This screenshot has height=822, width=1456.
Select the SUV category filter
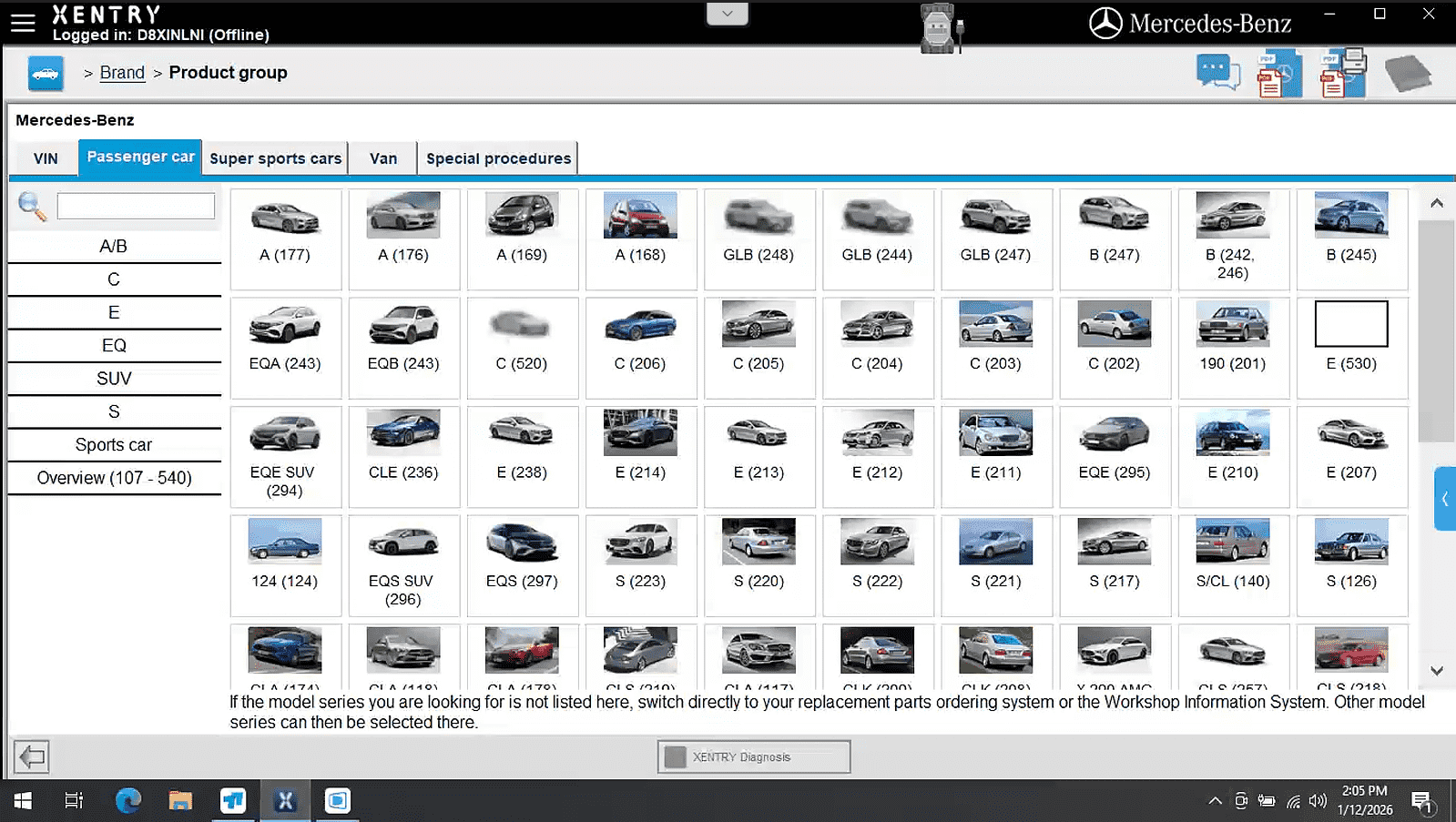pos(114,379)
